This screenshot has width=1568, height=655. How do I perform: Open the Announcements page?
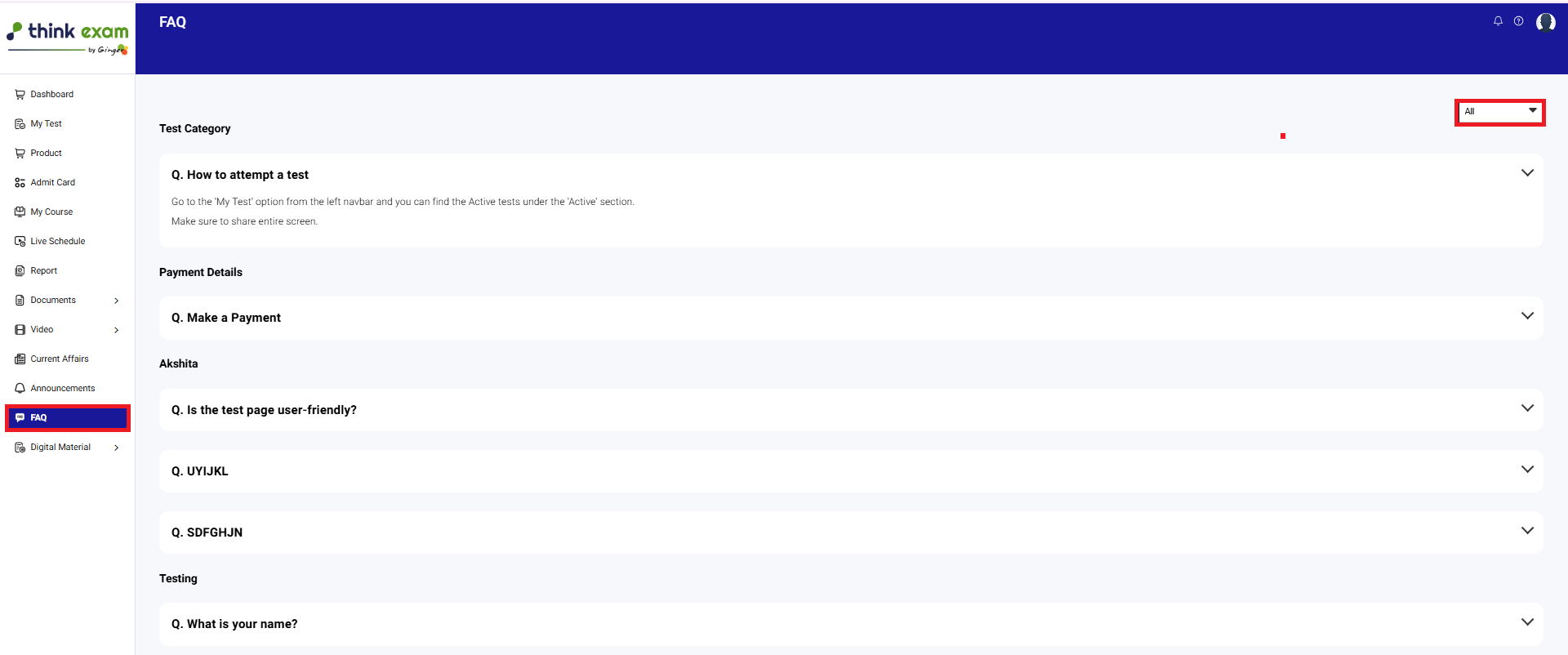[x=62, y=389]
